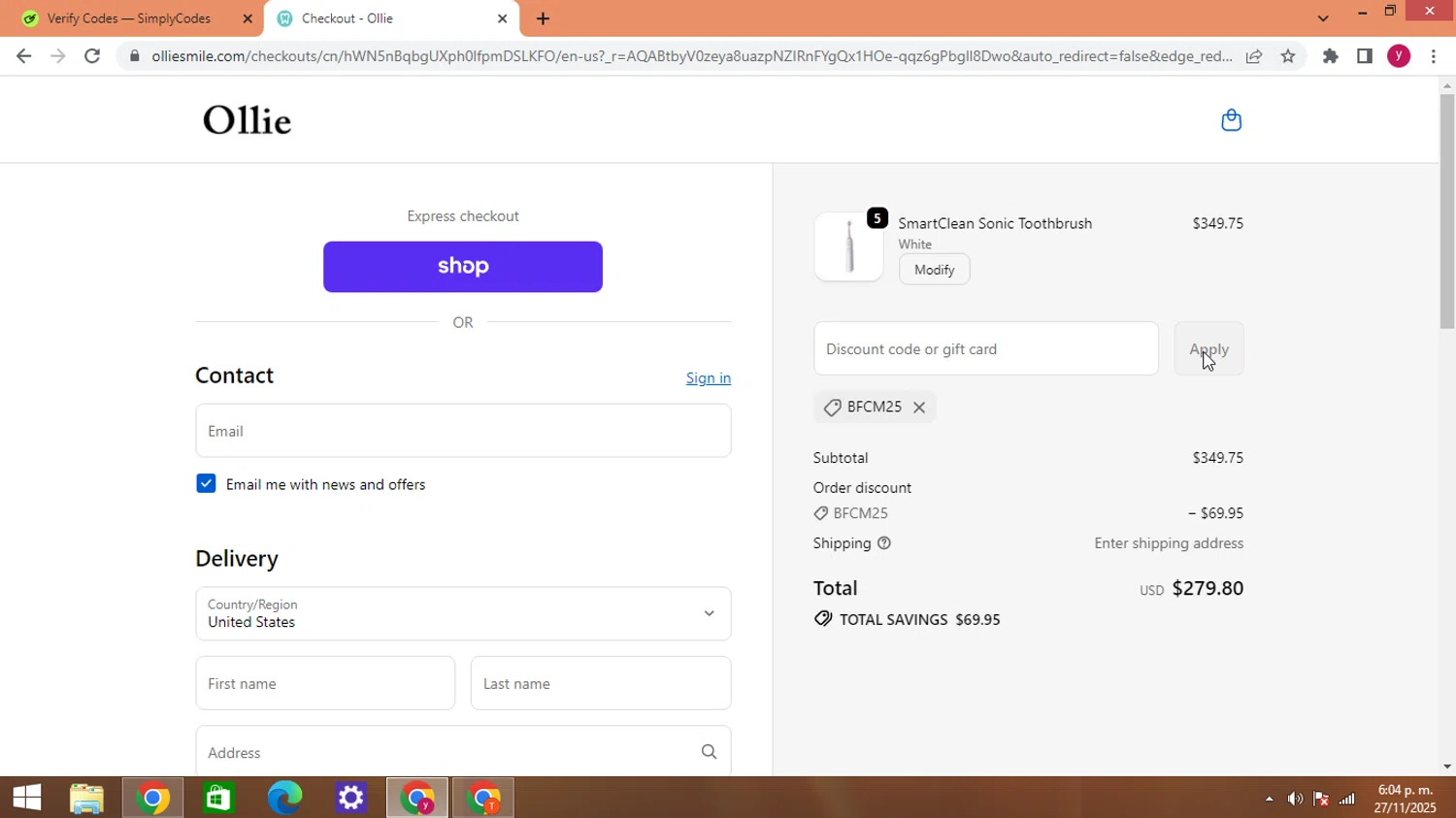
Task: Expand the Country/Region dropdown
Action: [463, 613]
